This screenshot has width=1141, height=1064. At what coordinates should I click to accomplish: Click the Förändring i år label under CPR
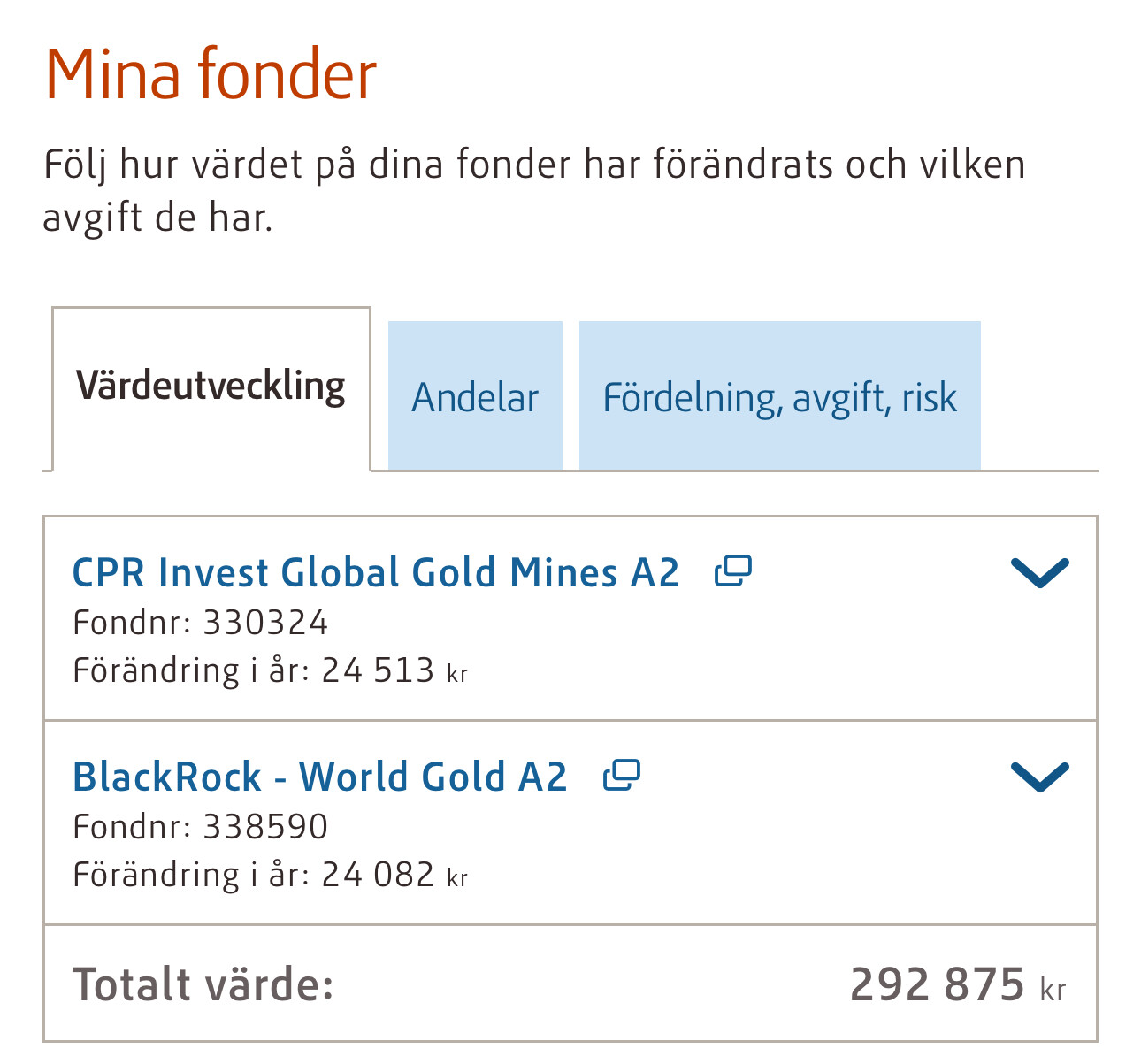(x=190, y=670)
